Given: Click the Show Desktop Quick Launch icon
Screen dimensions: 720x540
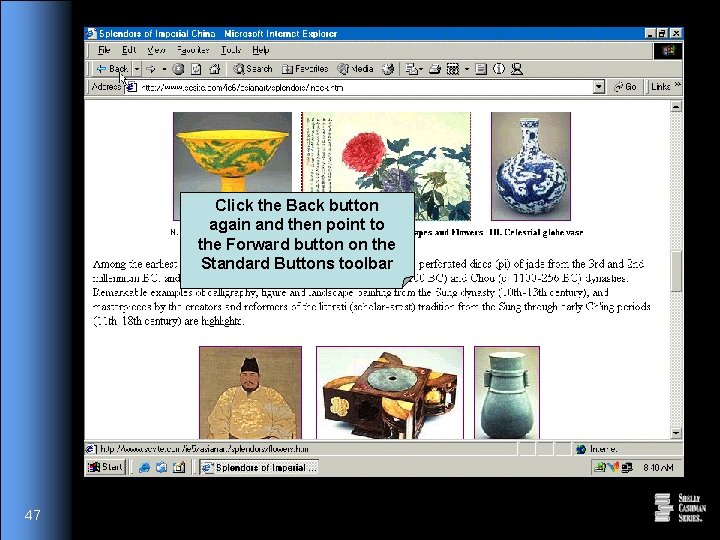Looking at the screenshot, I should click(x=179, y=467).
